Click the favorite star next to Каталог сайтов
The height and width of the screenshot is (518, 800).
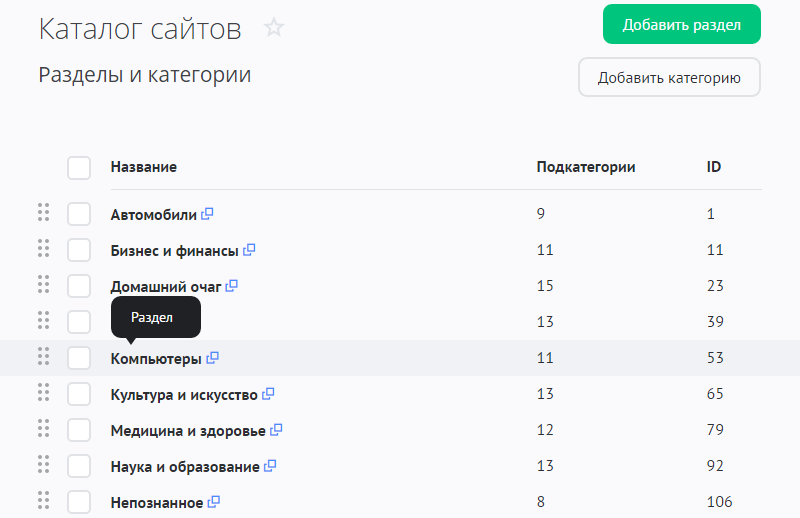pos(274,28)
